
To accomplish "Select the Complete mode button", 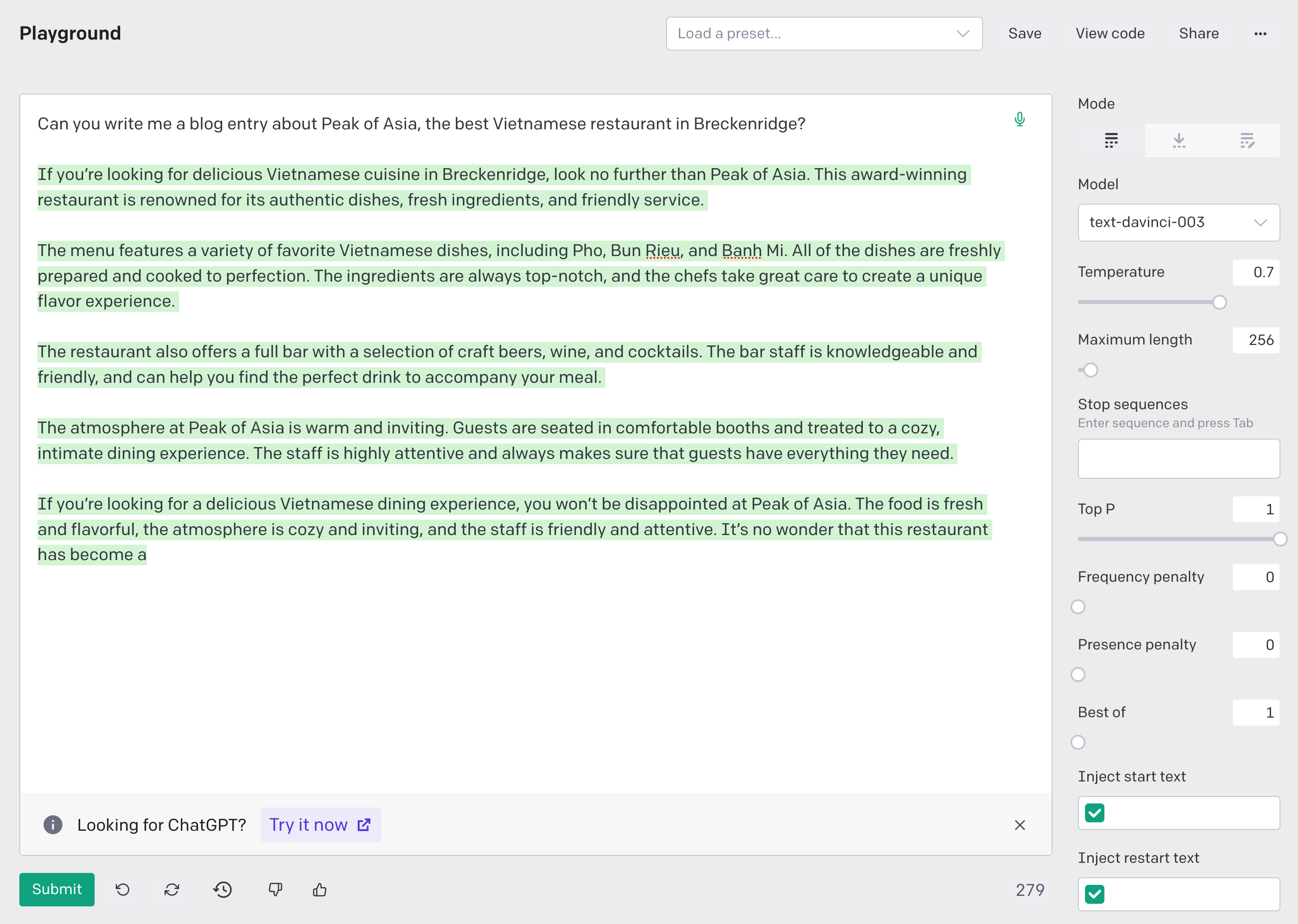I will tap(1111, 140).
